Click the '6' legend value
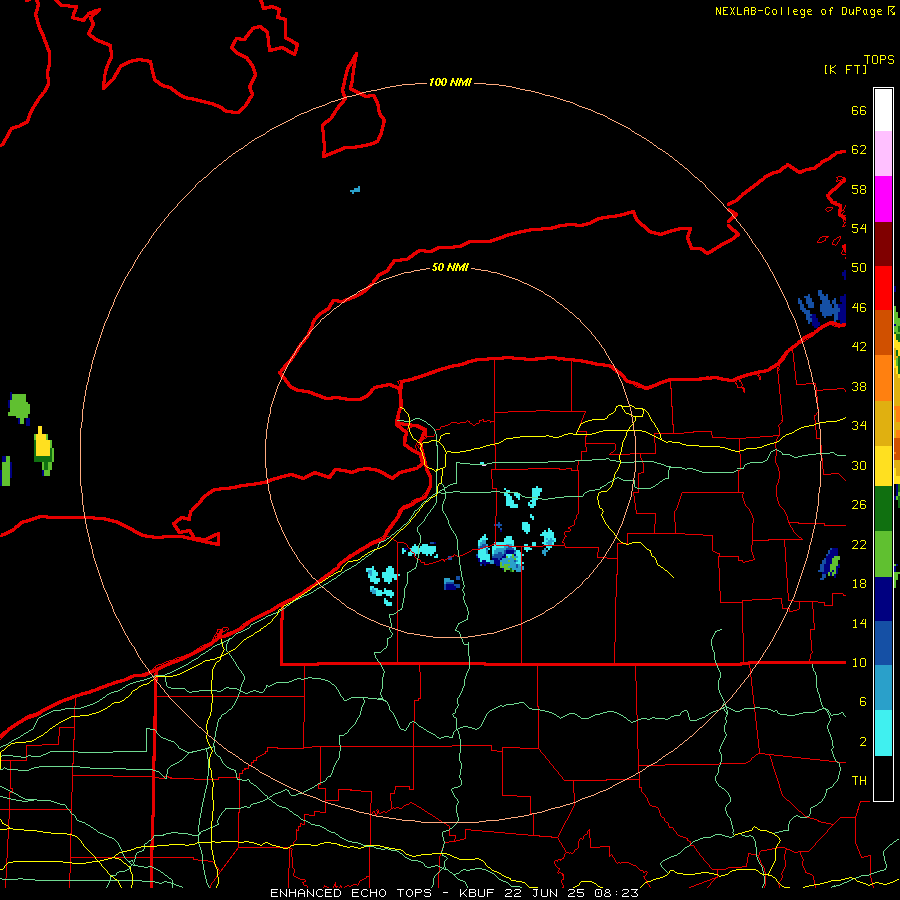 tap(862, 701)
